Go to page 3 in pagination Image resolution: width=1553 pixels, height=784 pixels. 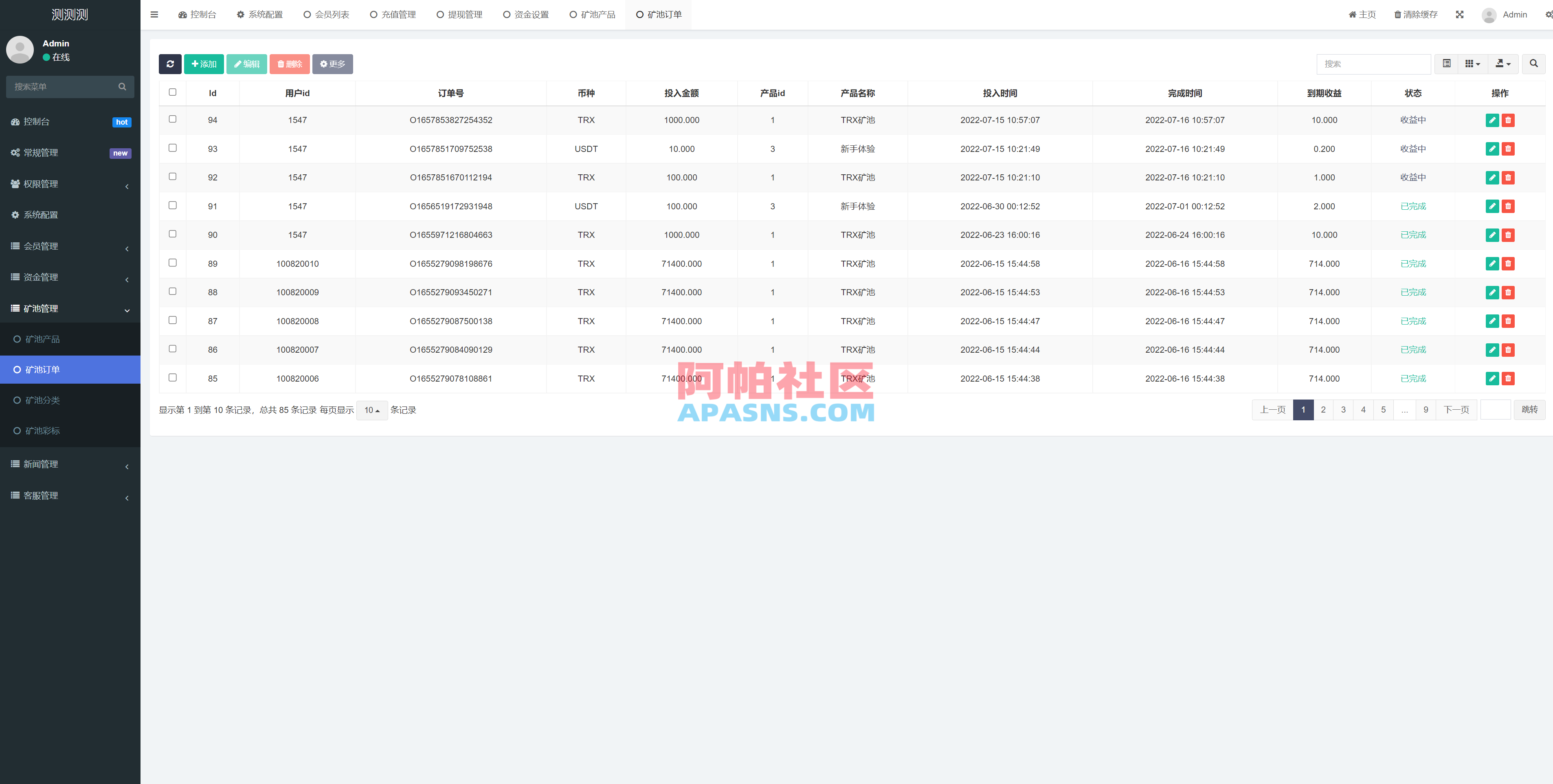pyautogui.click(x=1343, y=409)
